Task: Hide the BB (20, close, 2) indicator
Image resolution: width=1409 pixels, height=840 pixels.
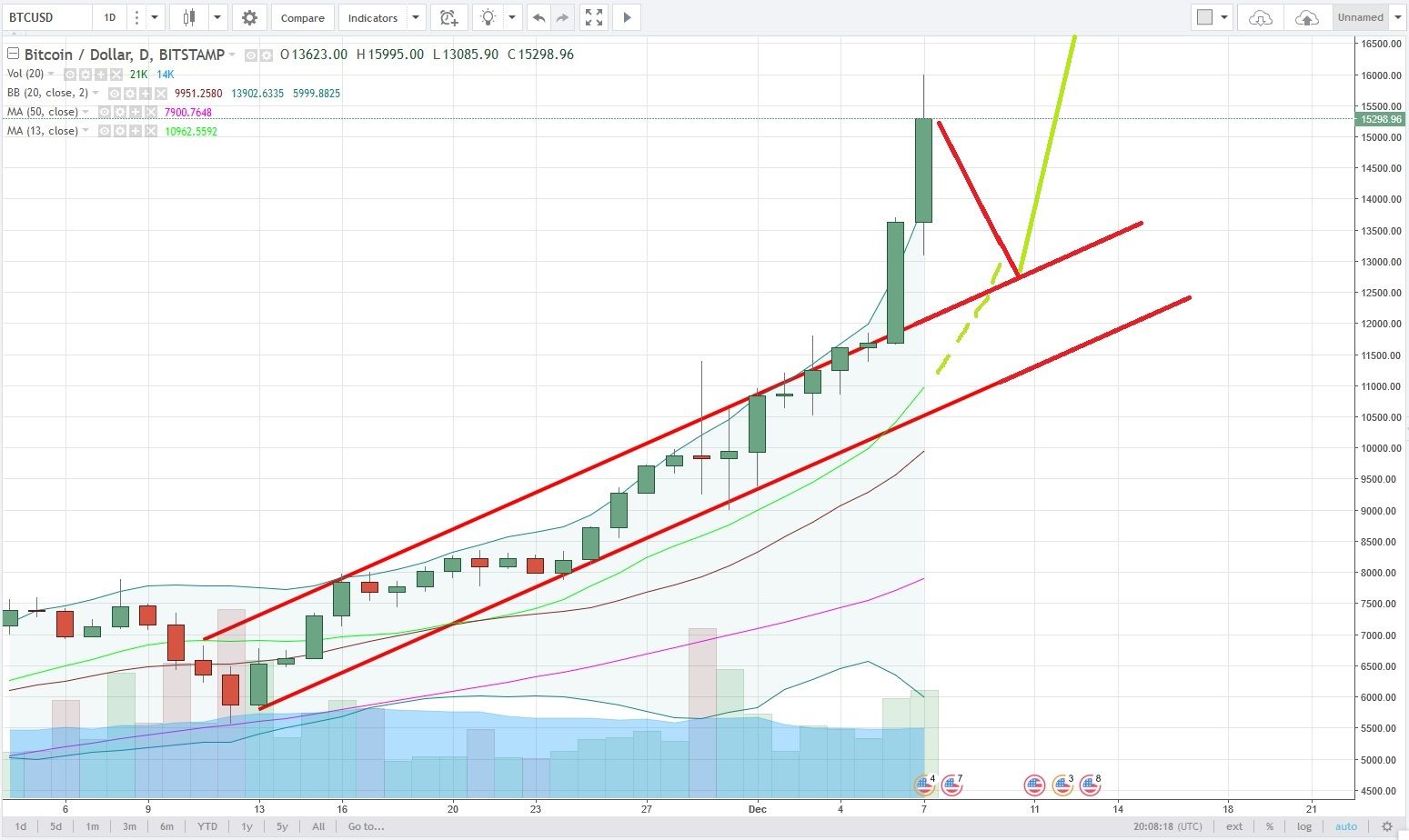Action: pos(115,93)
